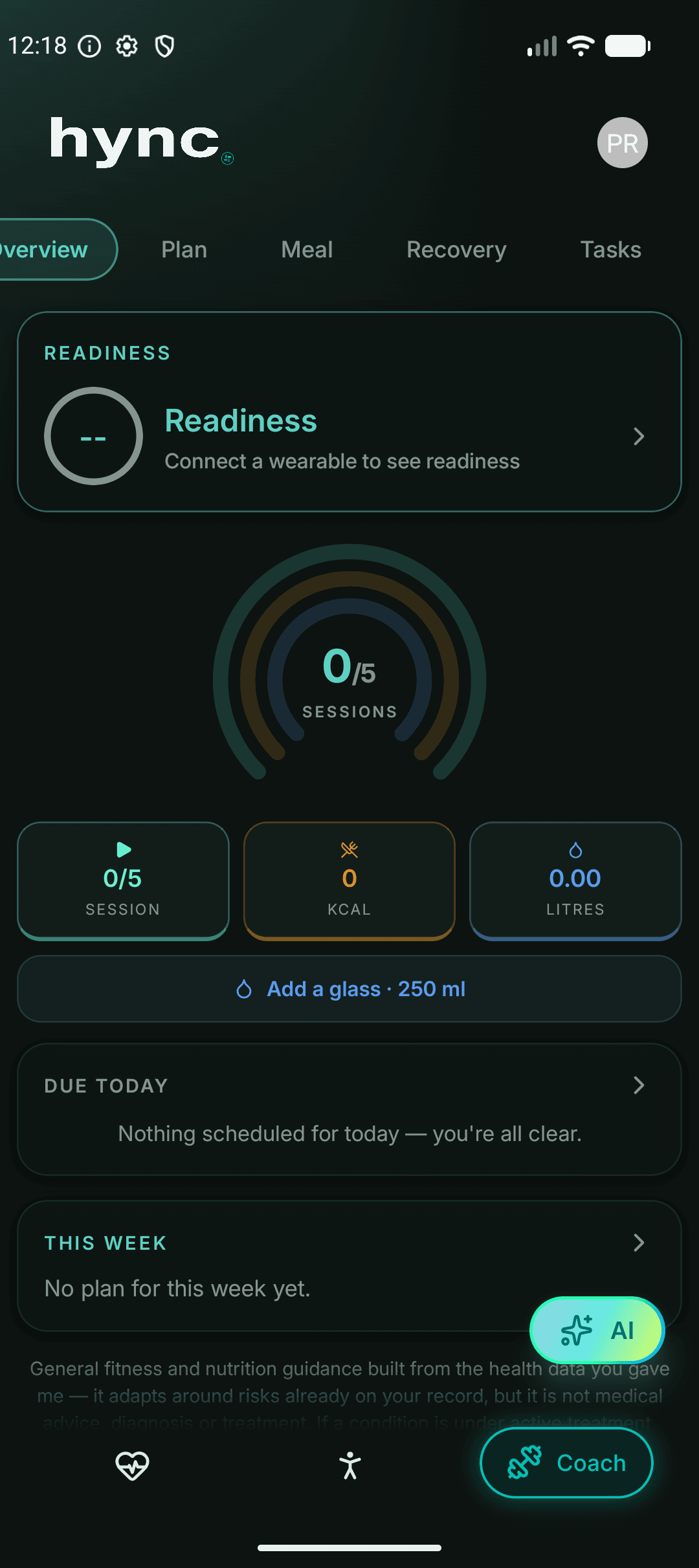
Task: Expand the This Week section arrow
Action: click(x=639, y=1242)
